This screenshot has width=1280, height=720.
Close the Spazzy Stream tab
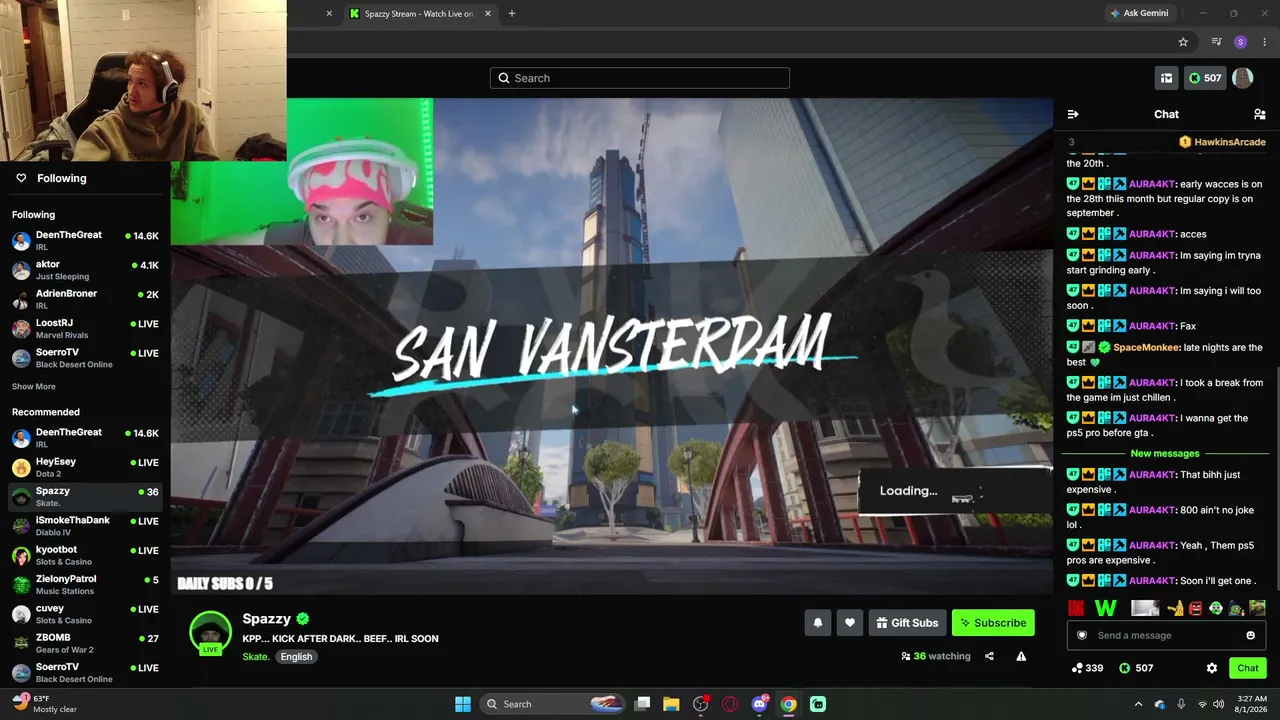[488, 13]
